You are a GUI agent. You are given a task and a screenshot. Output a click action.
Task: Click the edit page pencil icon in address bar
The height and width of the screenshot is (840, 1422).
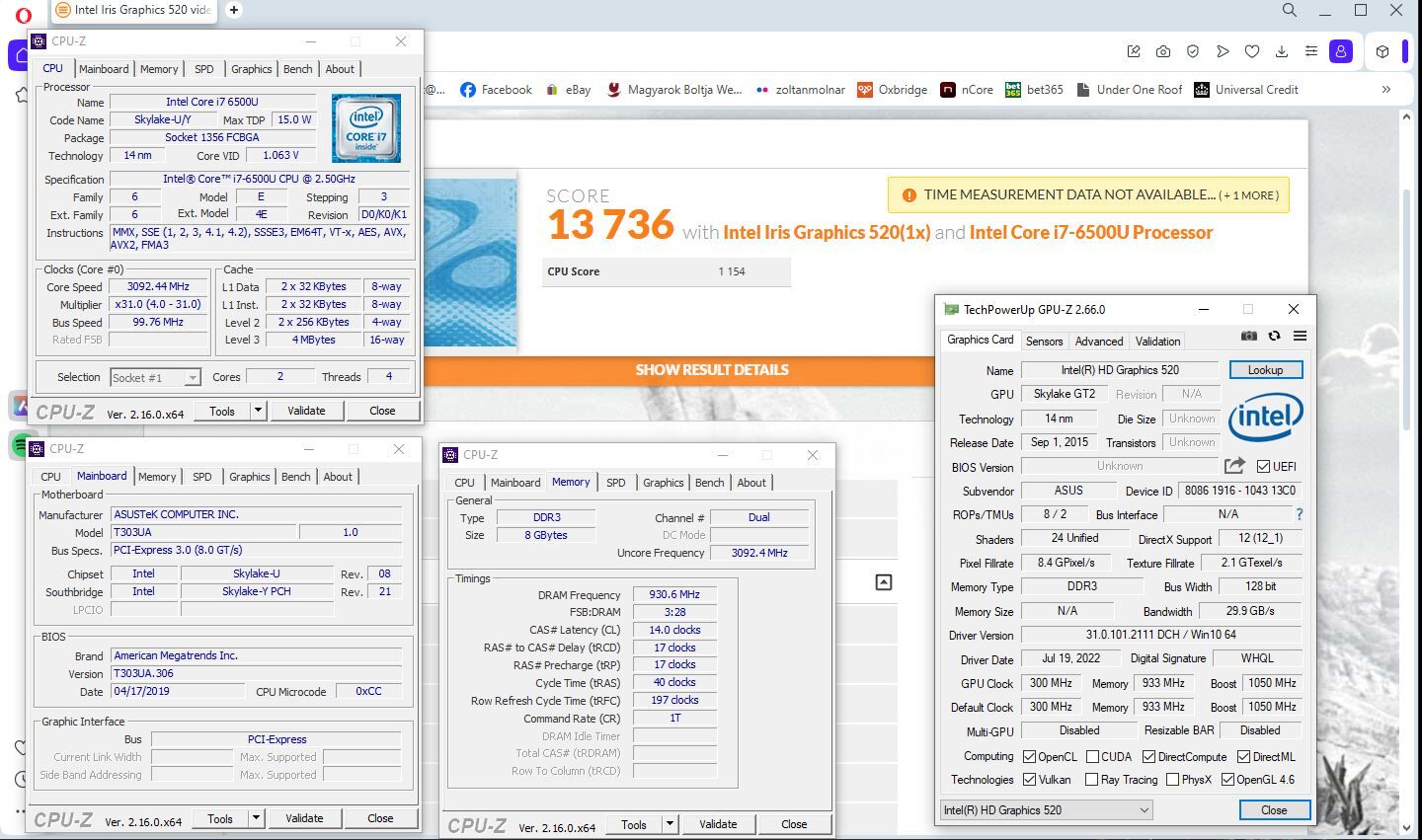point(1134,51)
